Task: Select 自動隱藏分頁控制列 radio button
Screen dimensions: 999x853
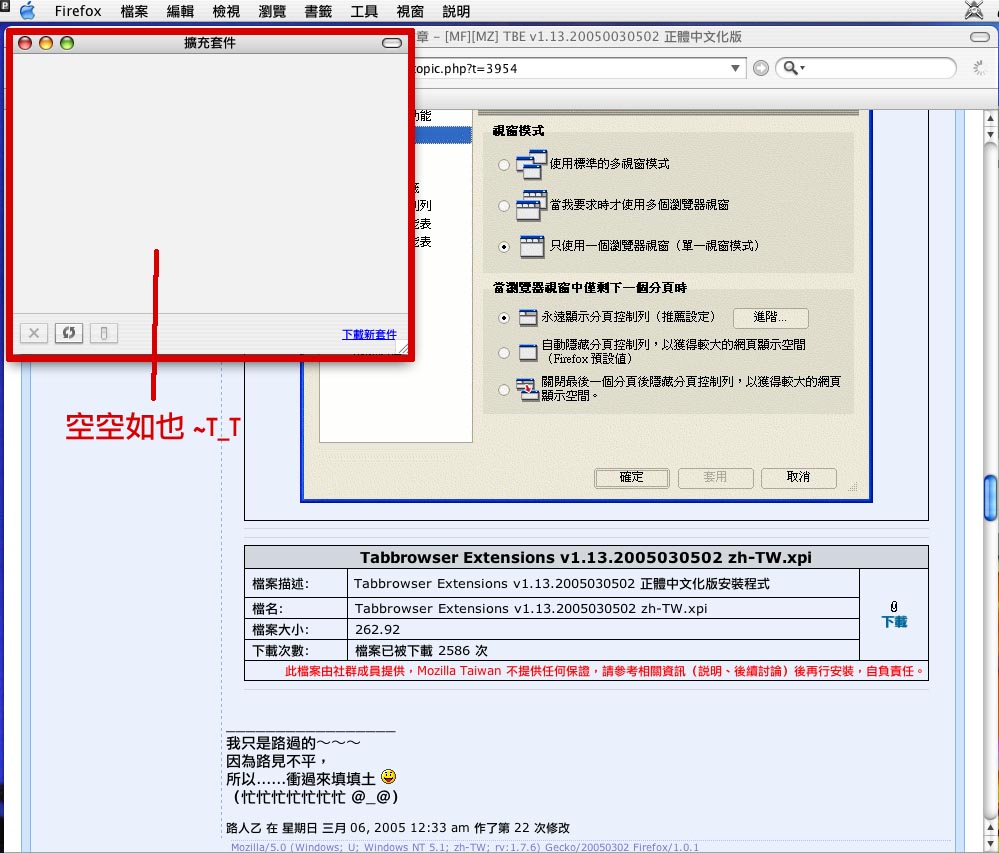Action: click(x=504, y=352)
